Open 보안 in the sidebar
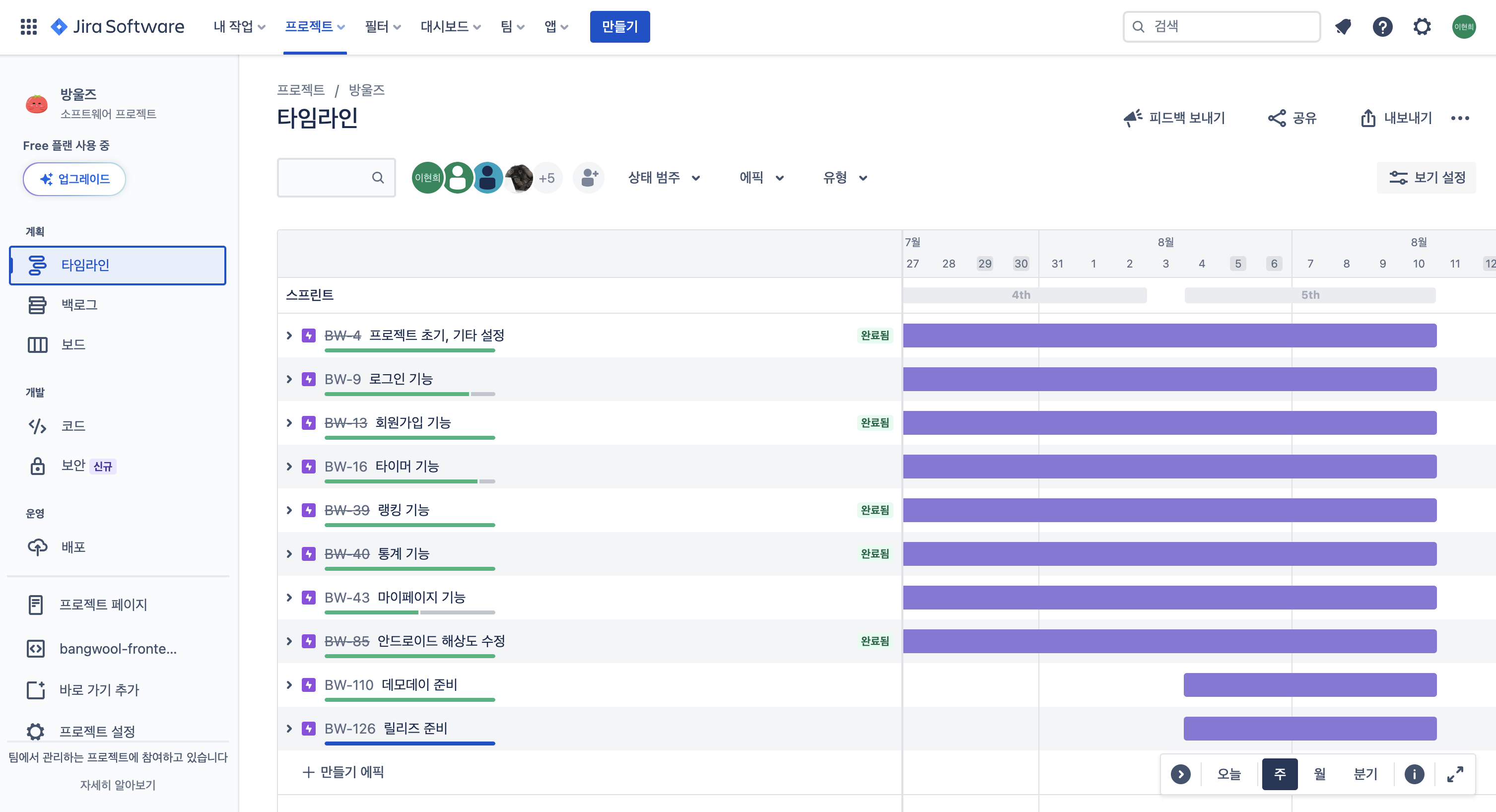Viewport: 1496px width, 812px height. [118, 466]
